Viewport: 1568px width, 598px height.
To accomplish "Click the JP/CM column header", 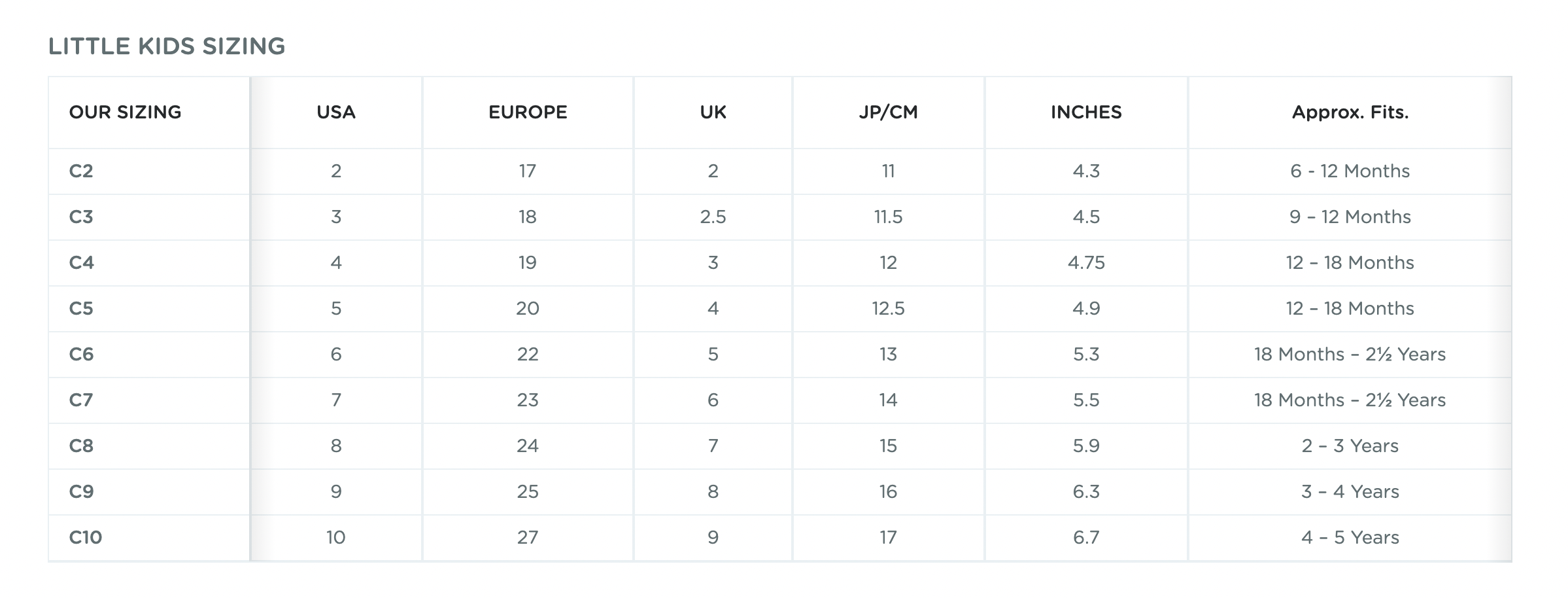I will click(888, 113).
